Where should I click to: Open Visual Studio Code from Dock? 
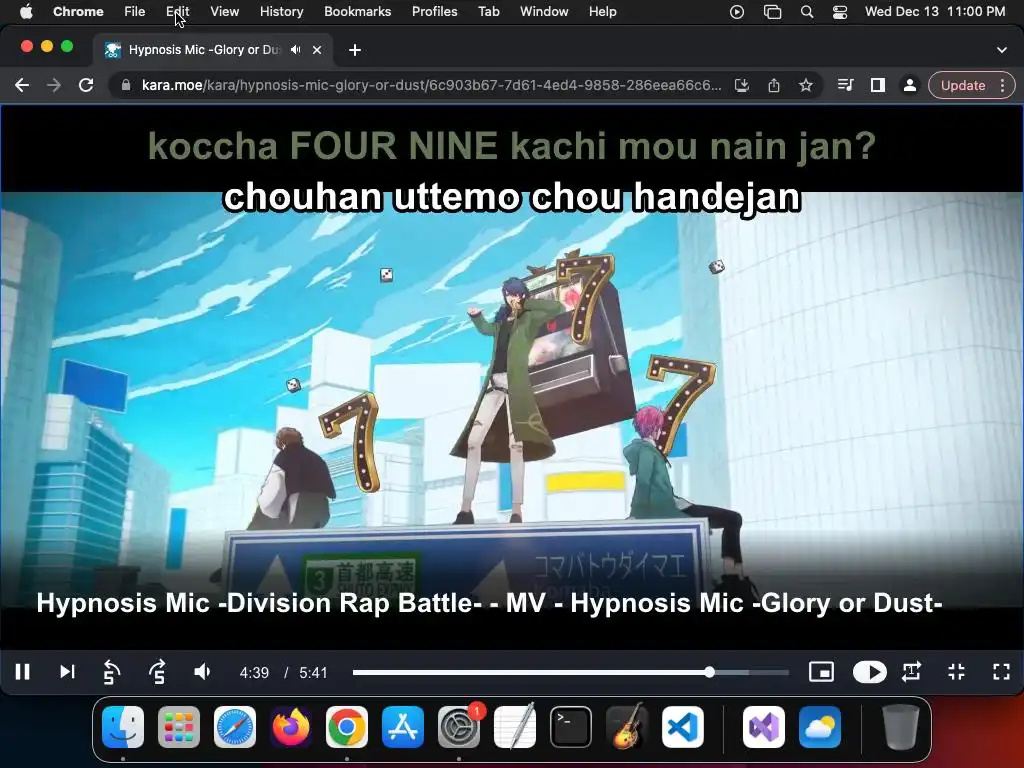point(683,727)
